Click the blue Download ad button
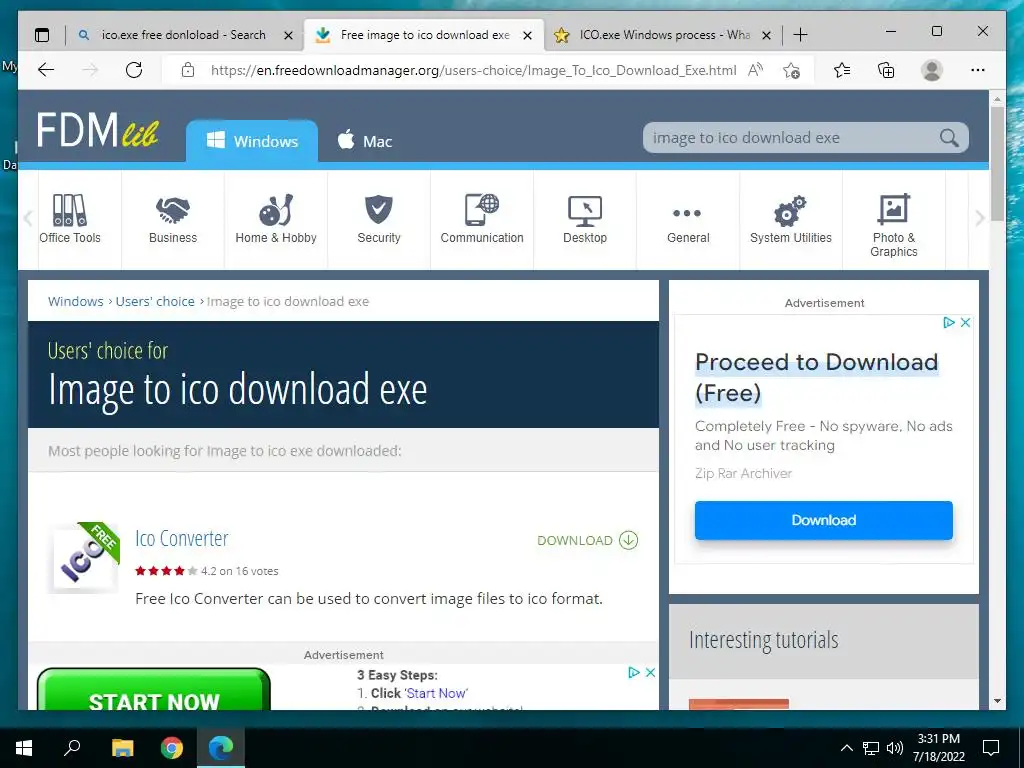 (x=824, y=520)
